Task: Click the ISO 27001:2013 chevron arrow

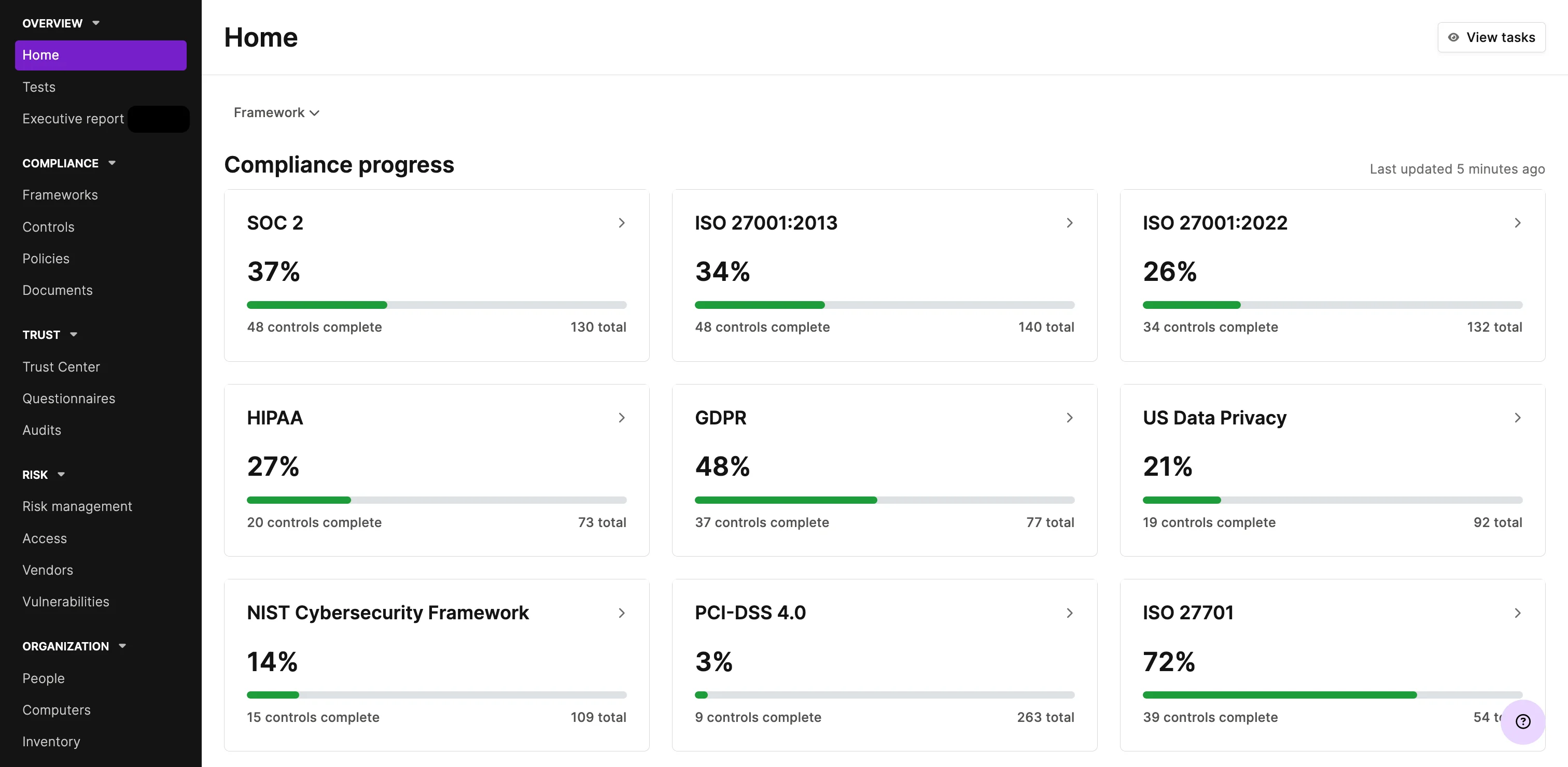Action: pos(1070,223)
